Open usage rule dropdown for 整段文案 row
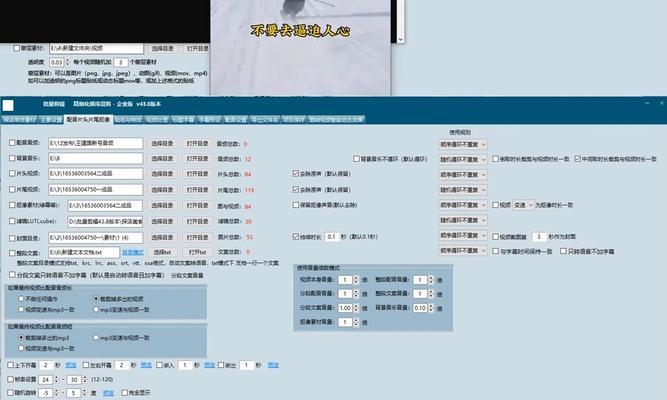This screenshot has height=400, width=667. (x=463, y=251)
